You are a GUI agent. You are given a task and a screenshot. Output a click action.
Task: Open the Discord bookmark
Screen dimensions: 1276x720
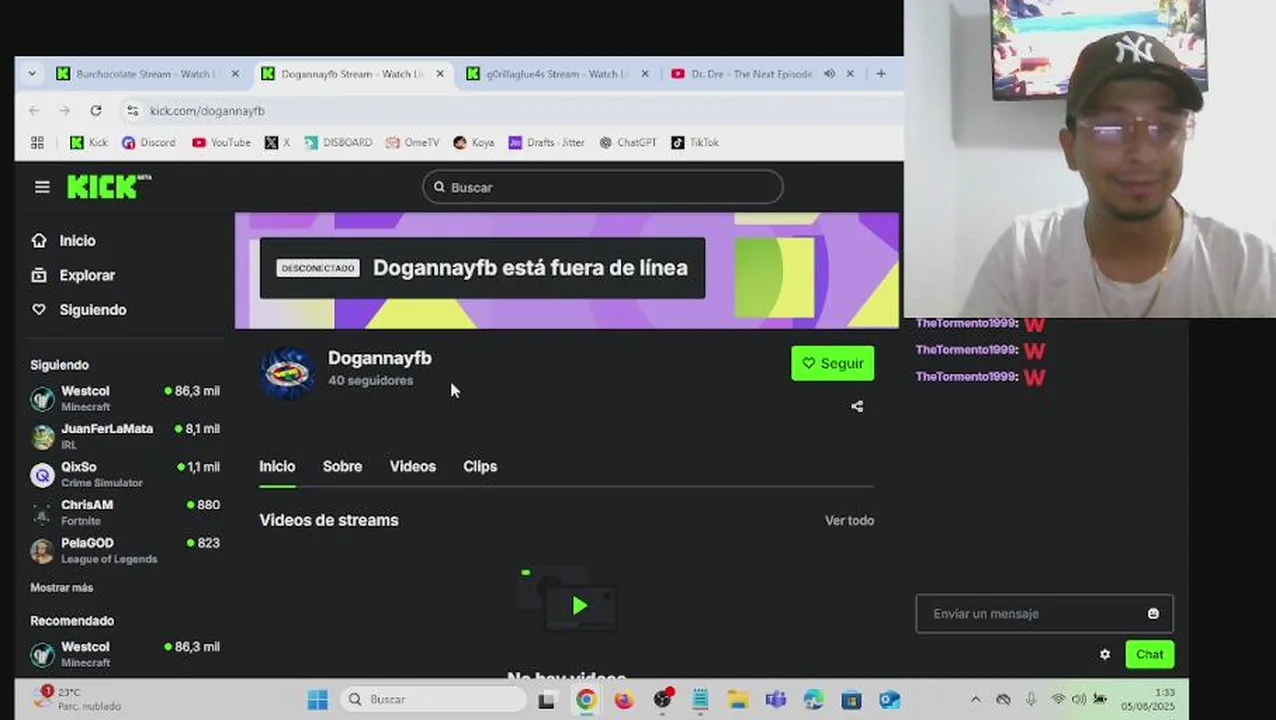point(148,143)
